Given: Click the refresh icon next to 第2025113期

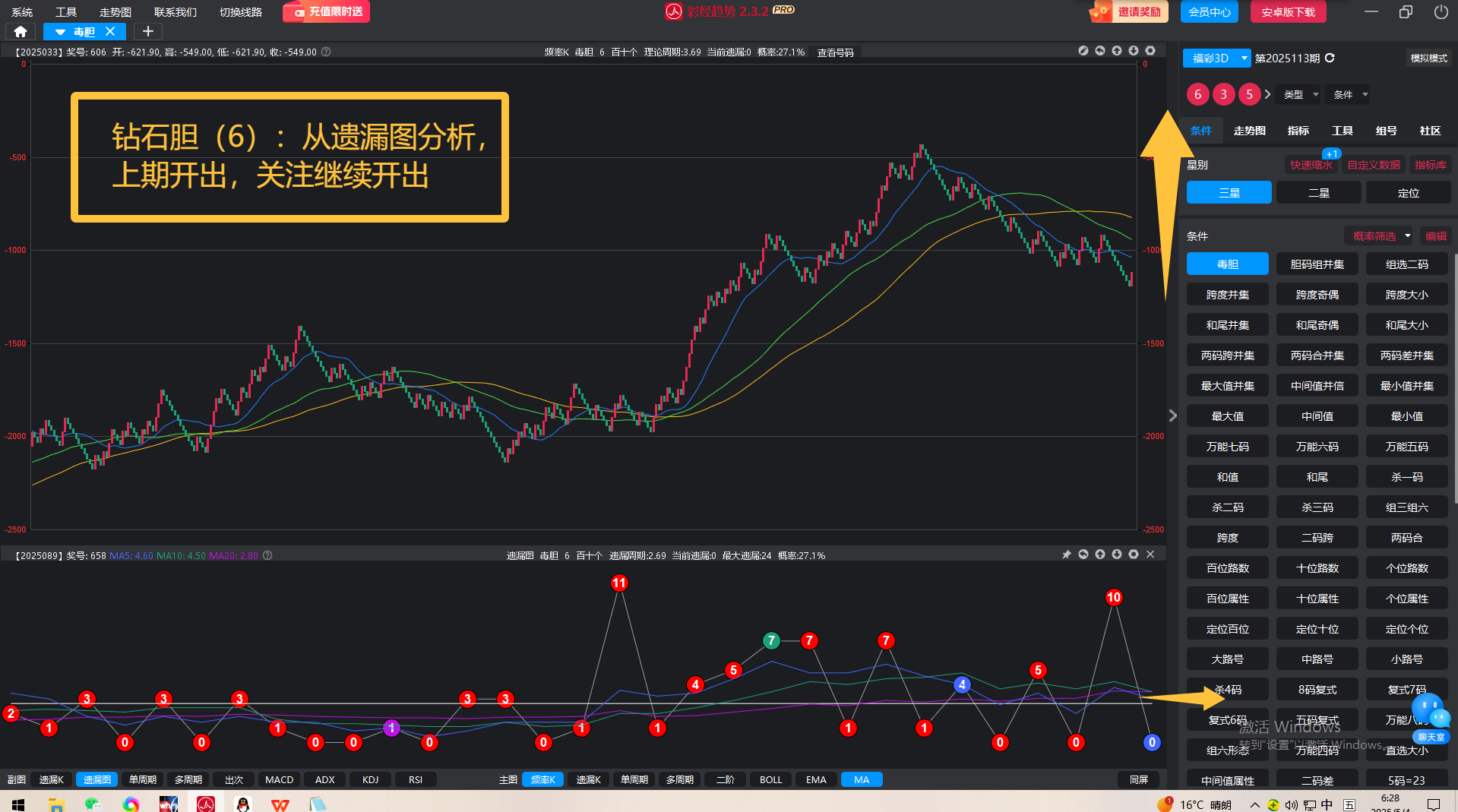Looking at the screenshot, I should [1330, 58].
